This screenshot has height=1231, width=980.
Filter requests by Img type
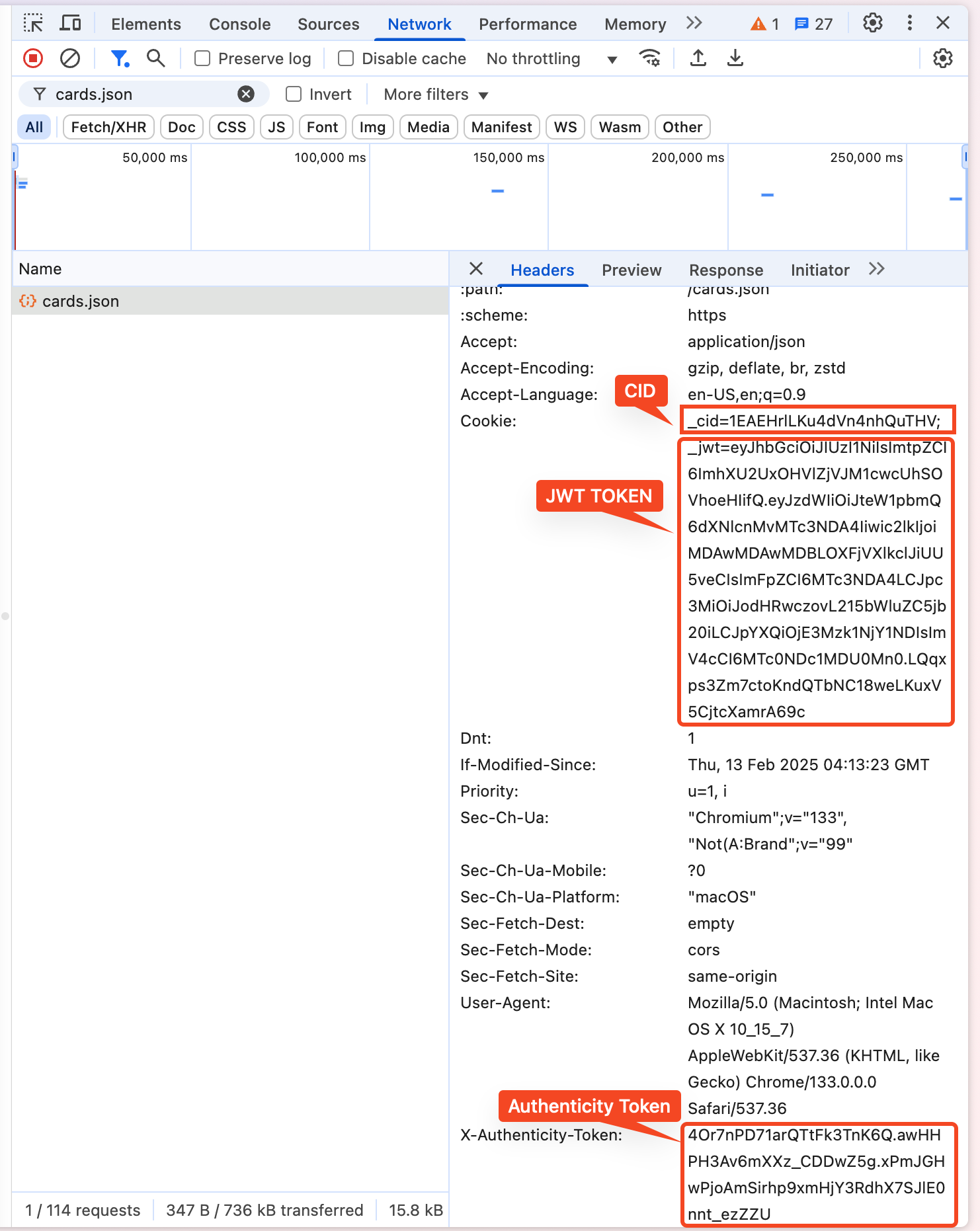(x=372, y=127)
